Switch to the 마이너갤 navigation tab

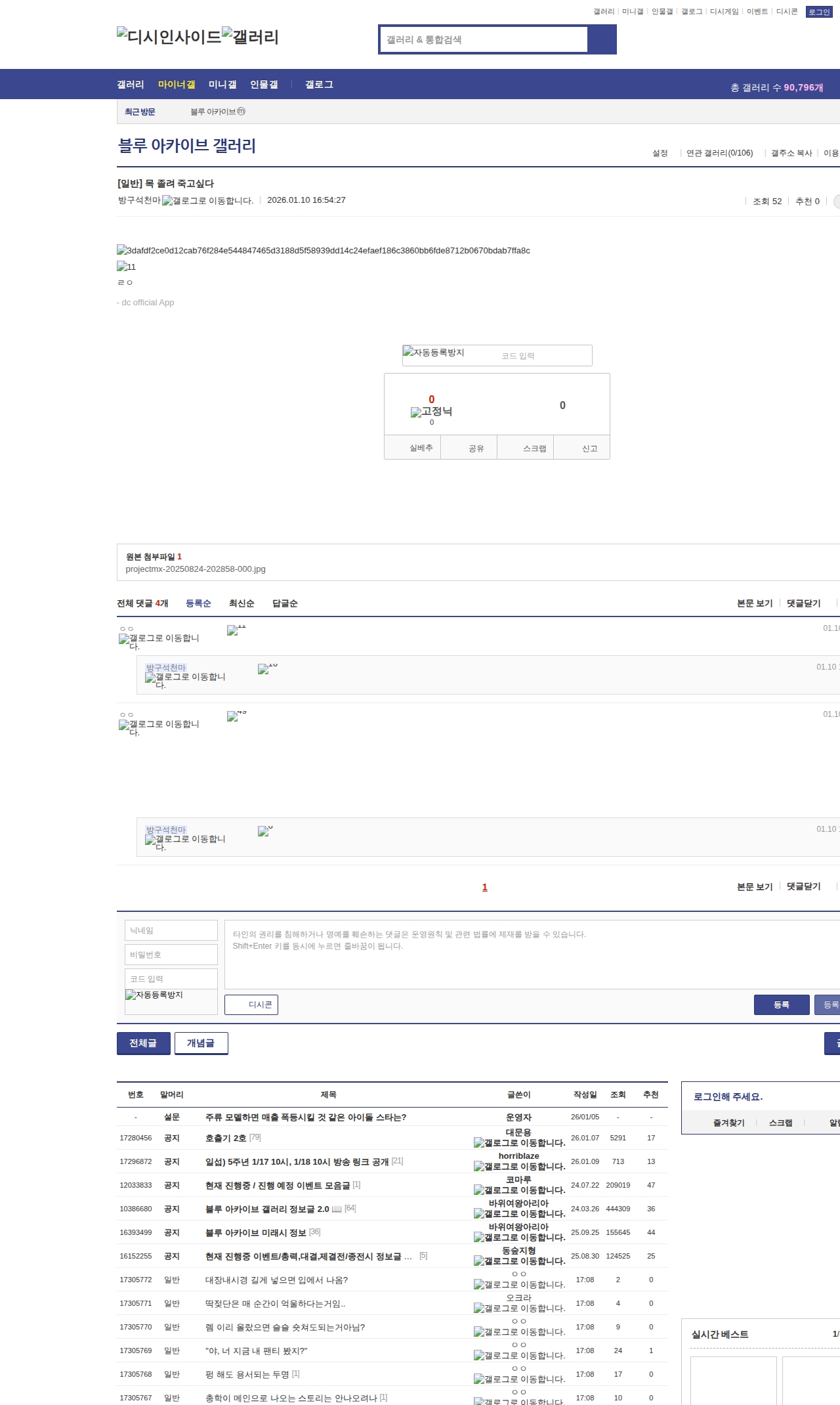177,85
